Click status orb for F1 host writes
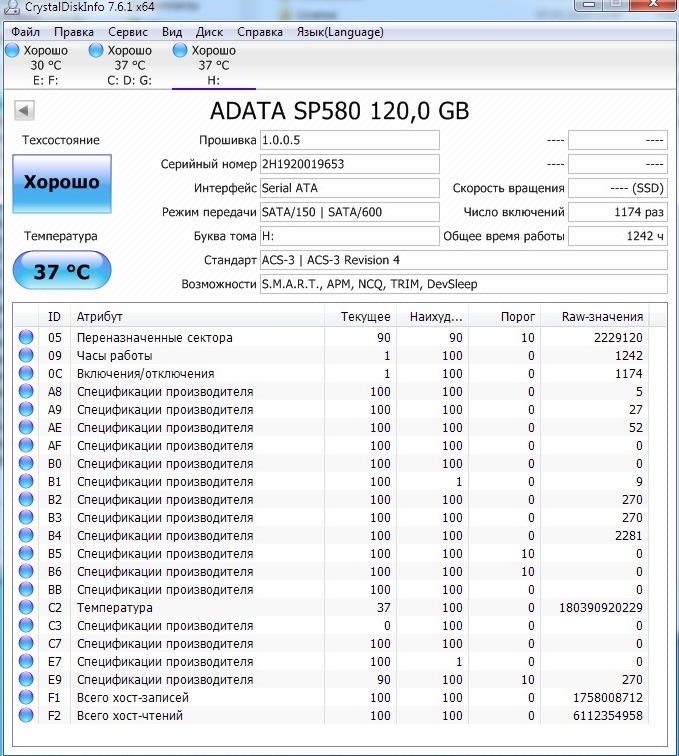The image size is (679, 756). [26, 697]
